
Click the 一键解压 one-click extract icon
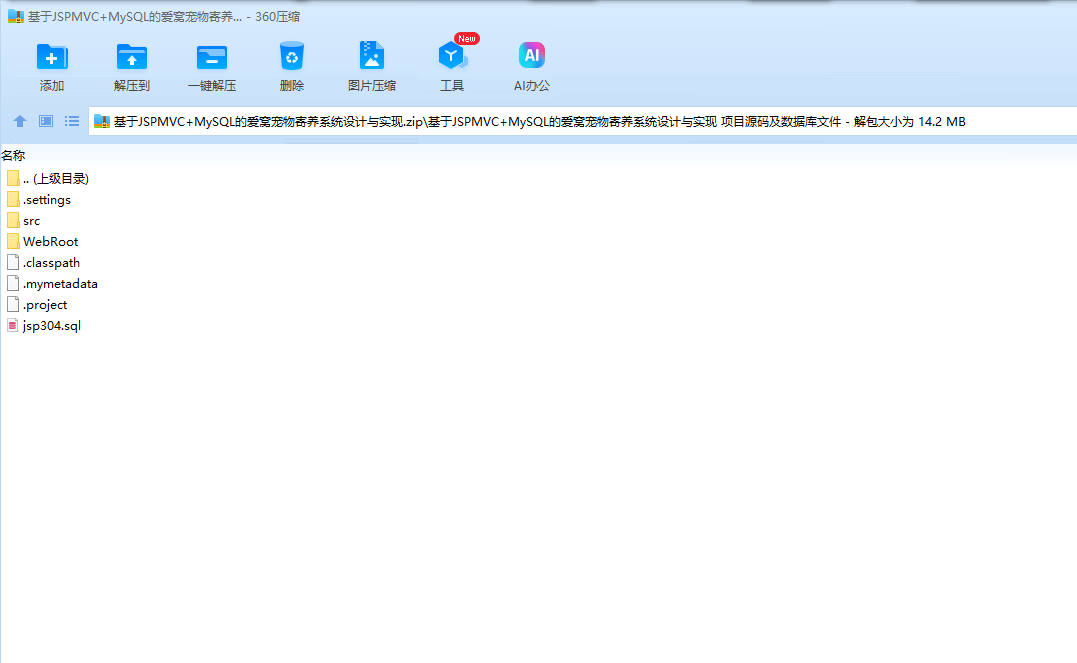click(x=212, y=57)
